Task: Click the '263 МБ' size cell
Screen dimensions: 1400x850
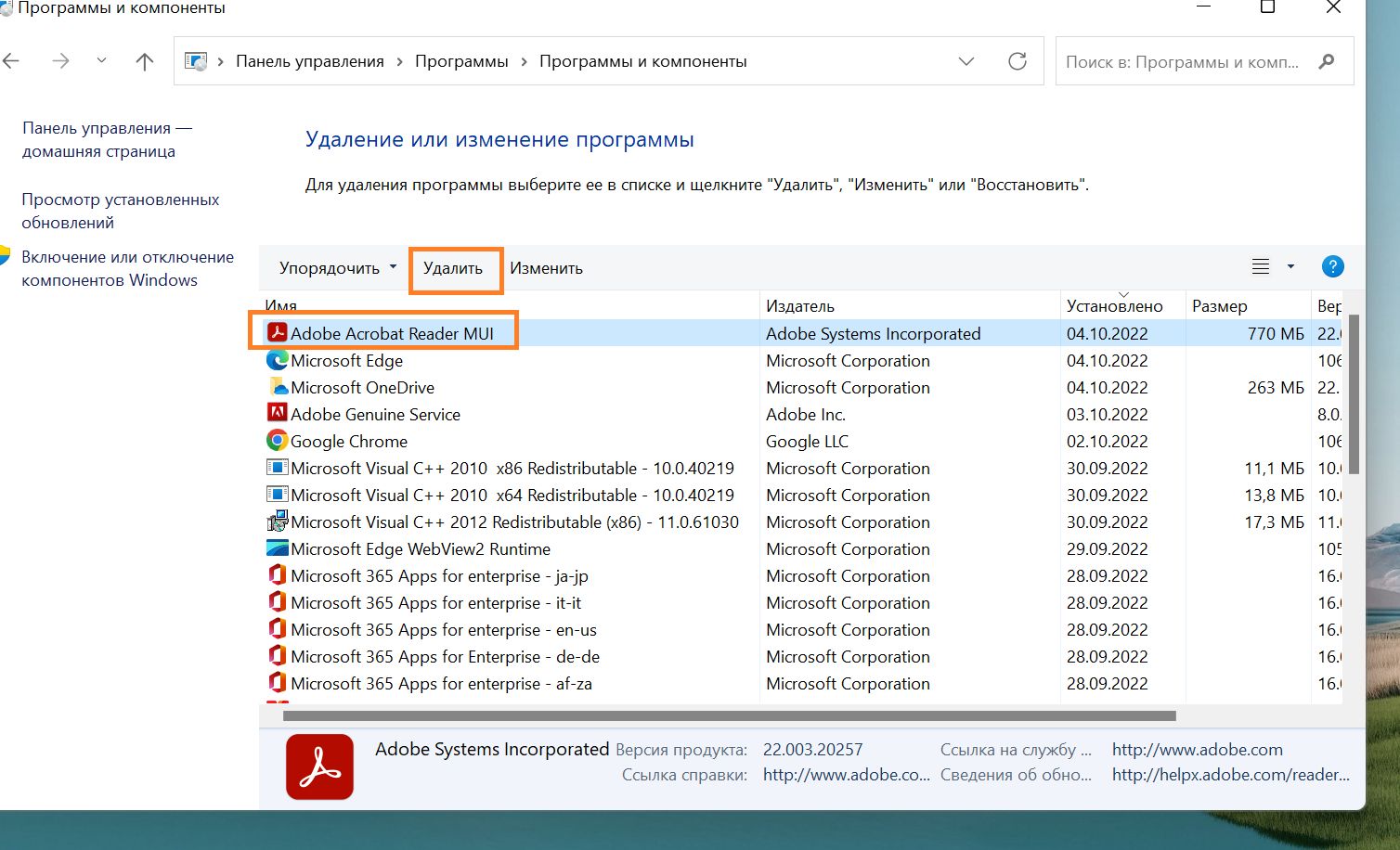Action: 1276,387
